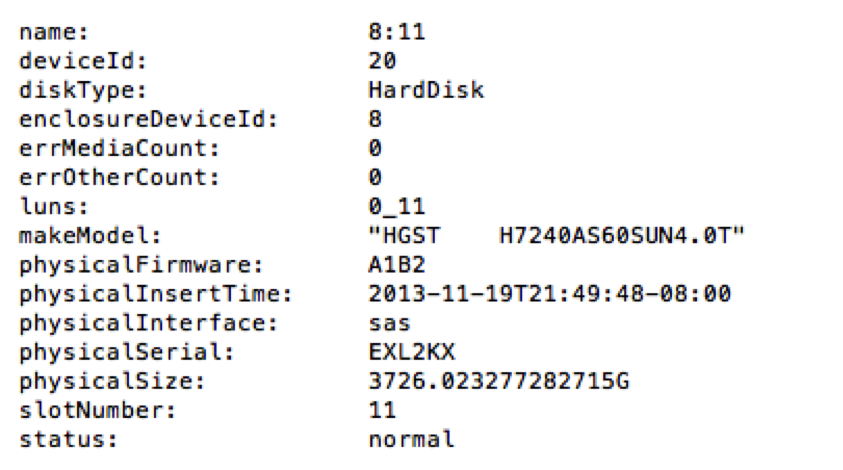Click the physicalInsertTime timestamp value
Screen dimensions: 843x470
point(549,294)
